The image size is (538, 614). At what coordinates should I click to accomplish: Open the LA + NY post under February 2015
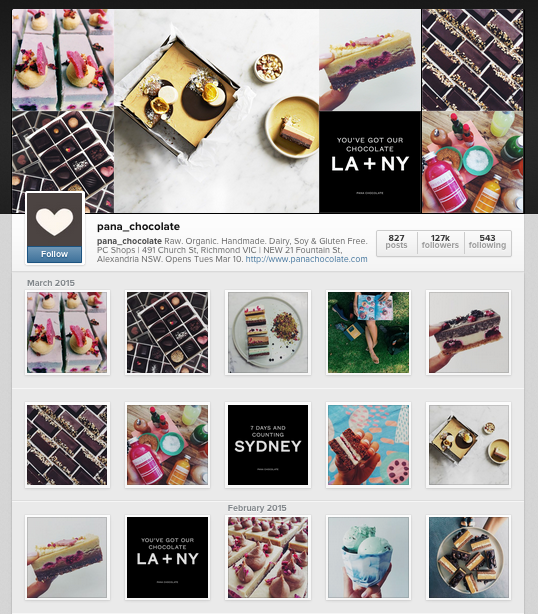pos(167,557)
